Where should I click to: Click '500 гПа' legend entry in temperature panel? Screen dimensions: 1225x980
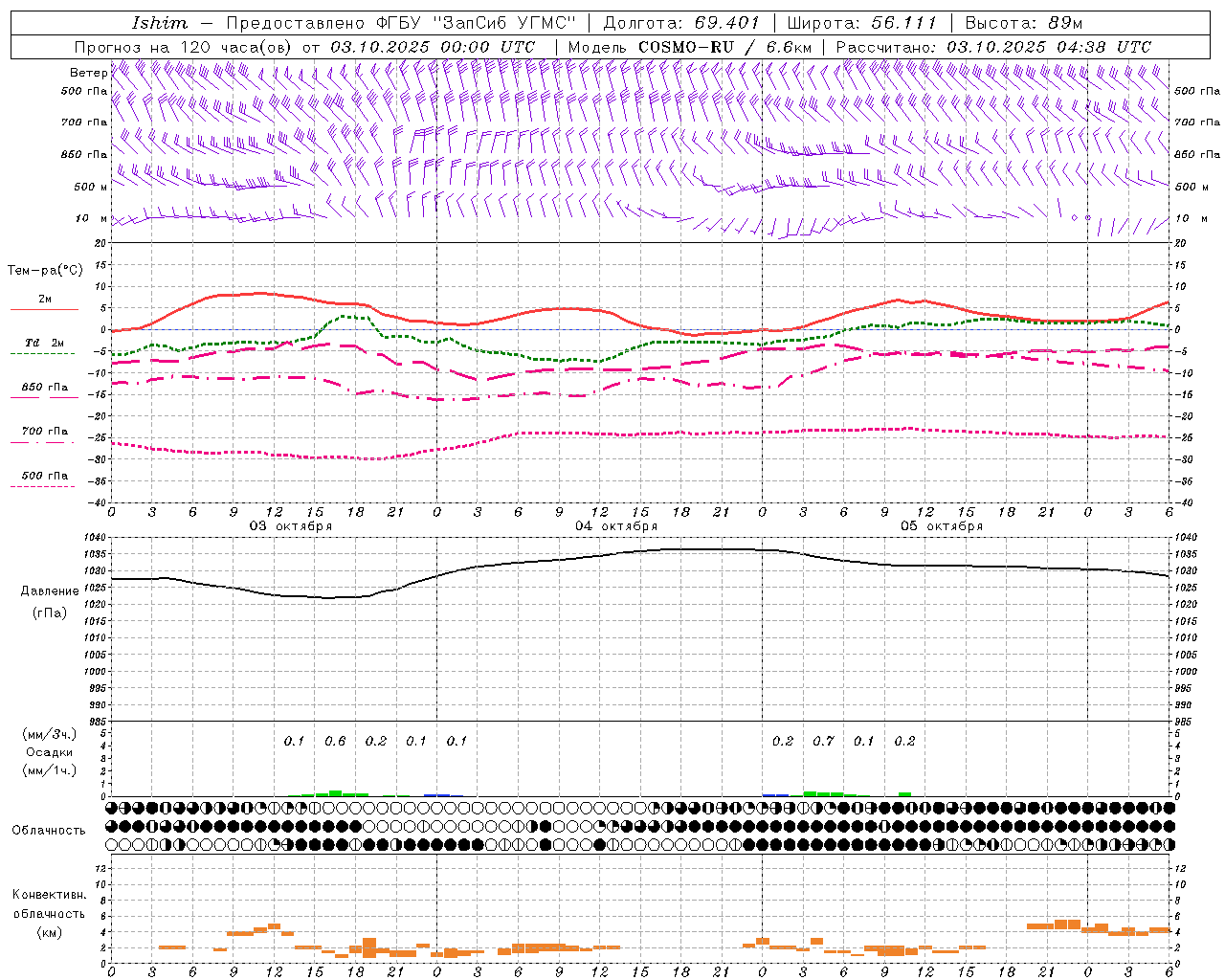point(45,476)
